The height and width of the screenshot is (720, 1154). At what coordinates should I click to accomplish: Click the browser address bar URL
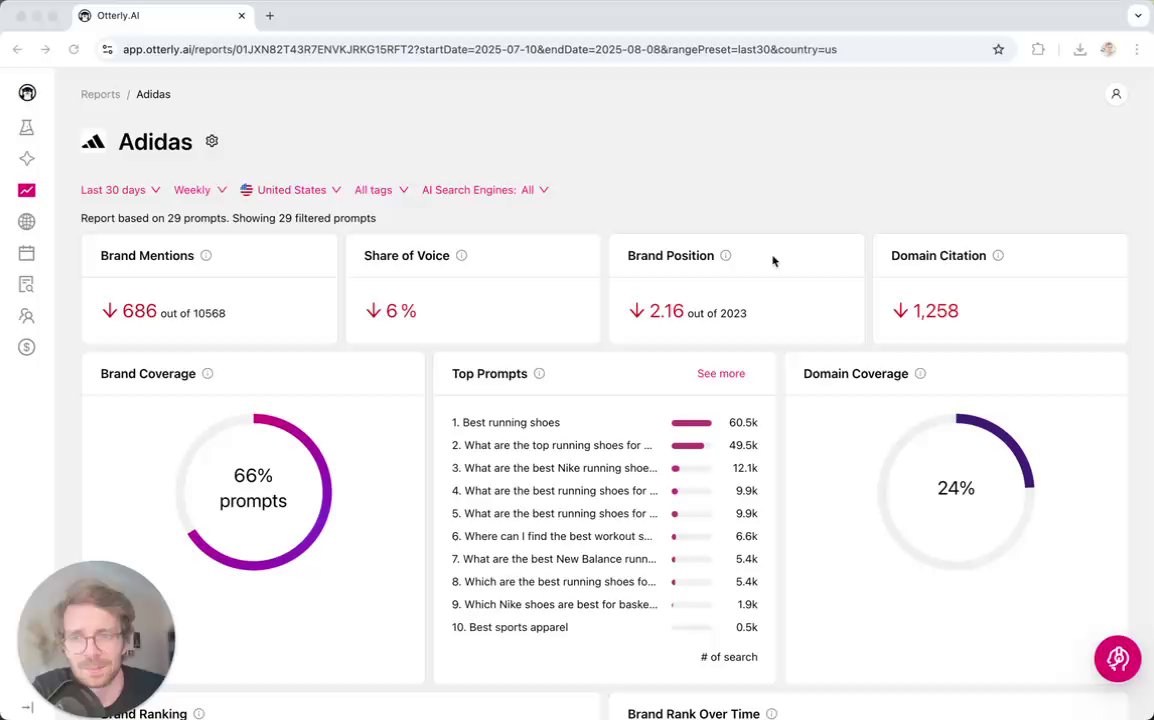coord(480,49)
